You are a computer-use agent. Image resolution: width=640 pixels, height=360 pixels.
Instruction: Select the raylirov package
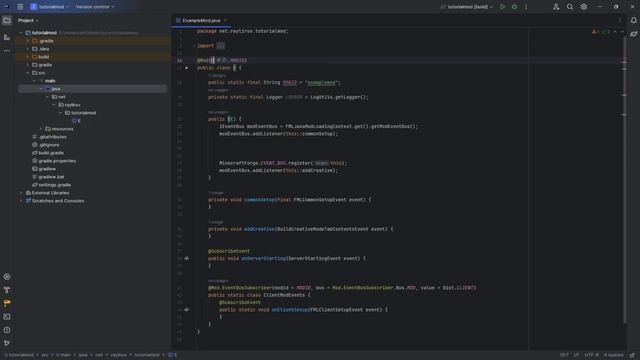point(72,105)
